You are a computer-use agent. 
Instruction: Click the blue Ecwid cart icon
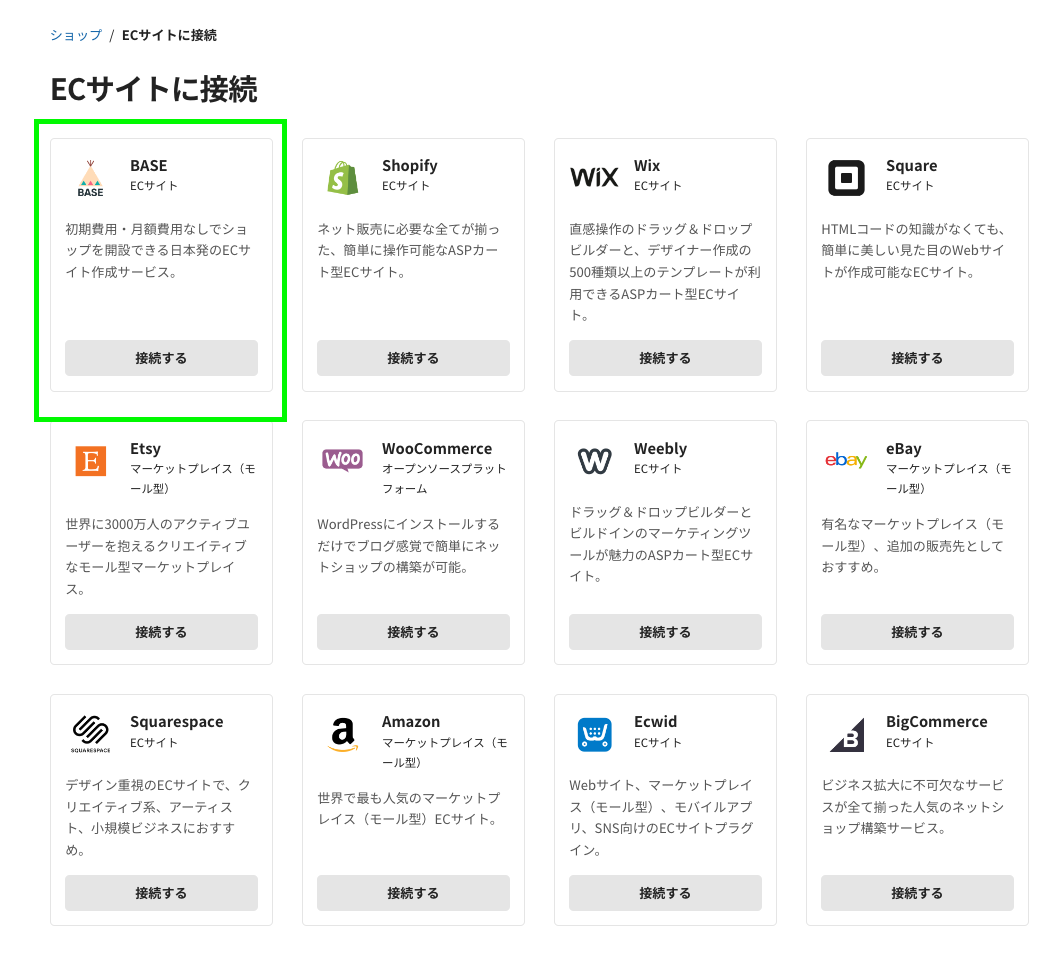(595, 734)
